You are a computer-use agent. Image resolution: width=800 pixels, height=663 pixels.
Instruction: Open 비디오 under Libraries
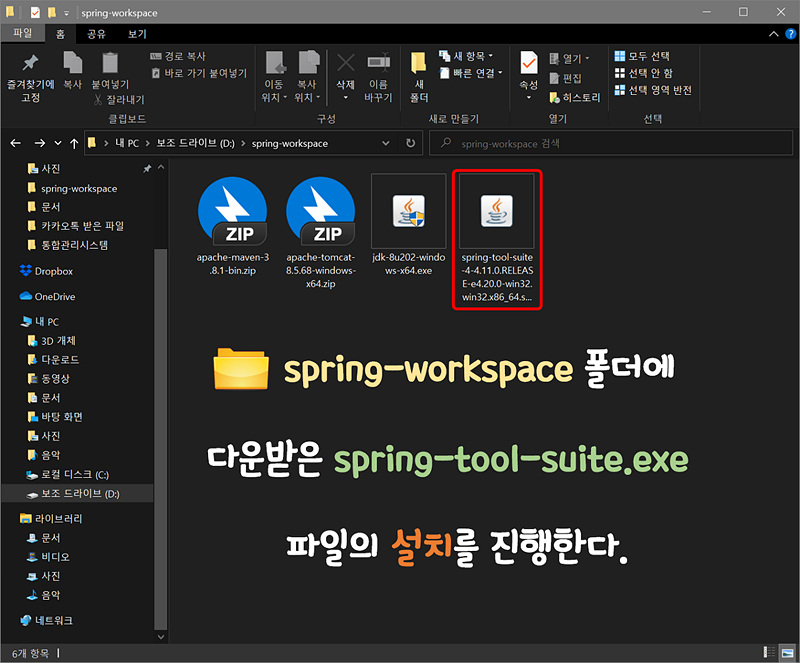click(49, 557)
